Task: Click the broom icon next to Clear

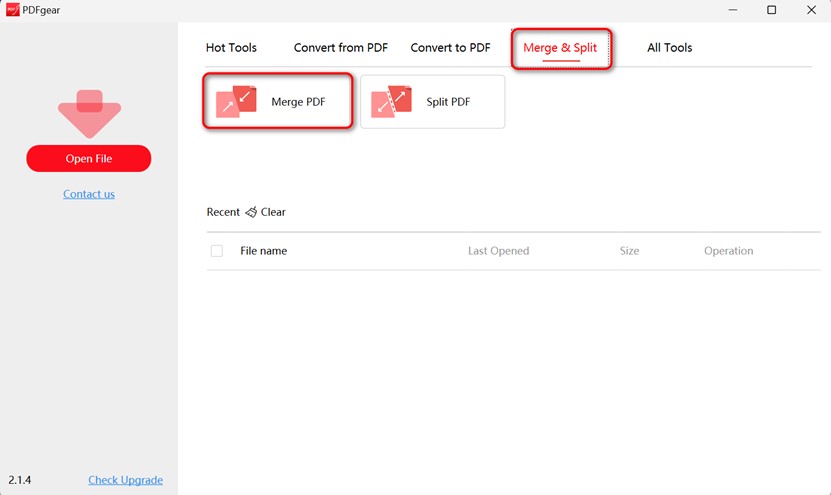Action: [x=251, y=212]
